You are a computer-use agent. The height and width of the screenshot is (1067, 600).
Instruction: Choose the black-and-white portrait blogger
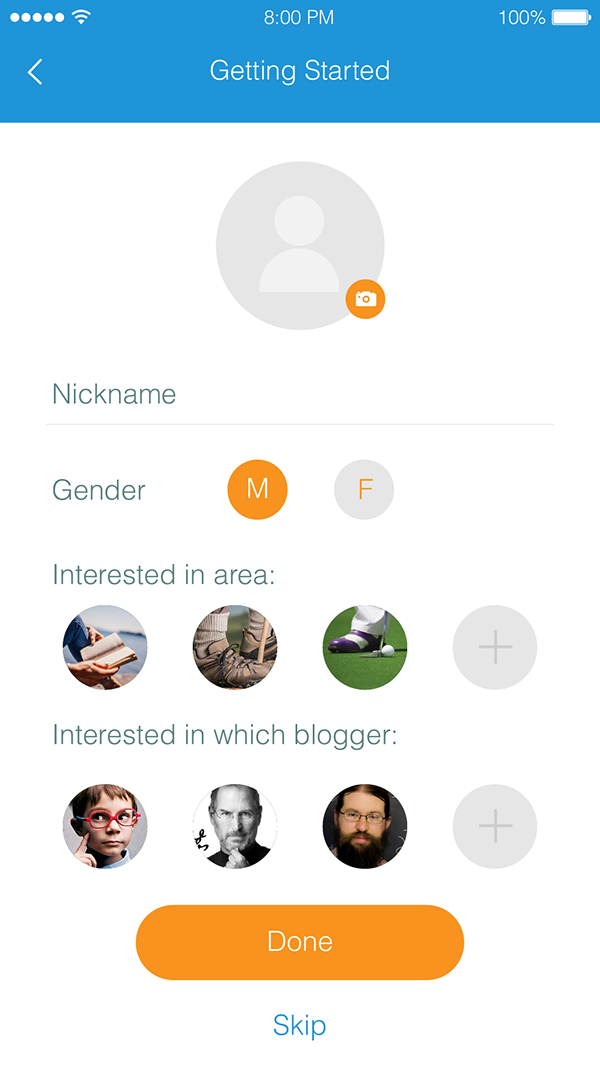pyautogui.click(x=235, y=826)
